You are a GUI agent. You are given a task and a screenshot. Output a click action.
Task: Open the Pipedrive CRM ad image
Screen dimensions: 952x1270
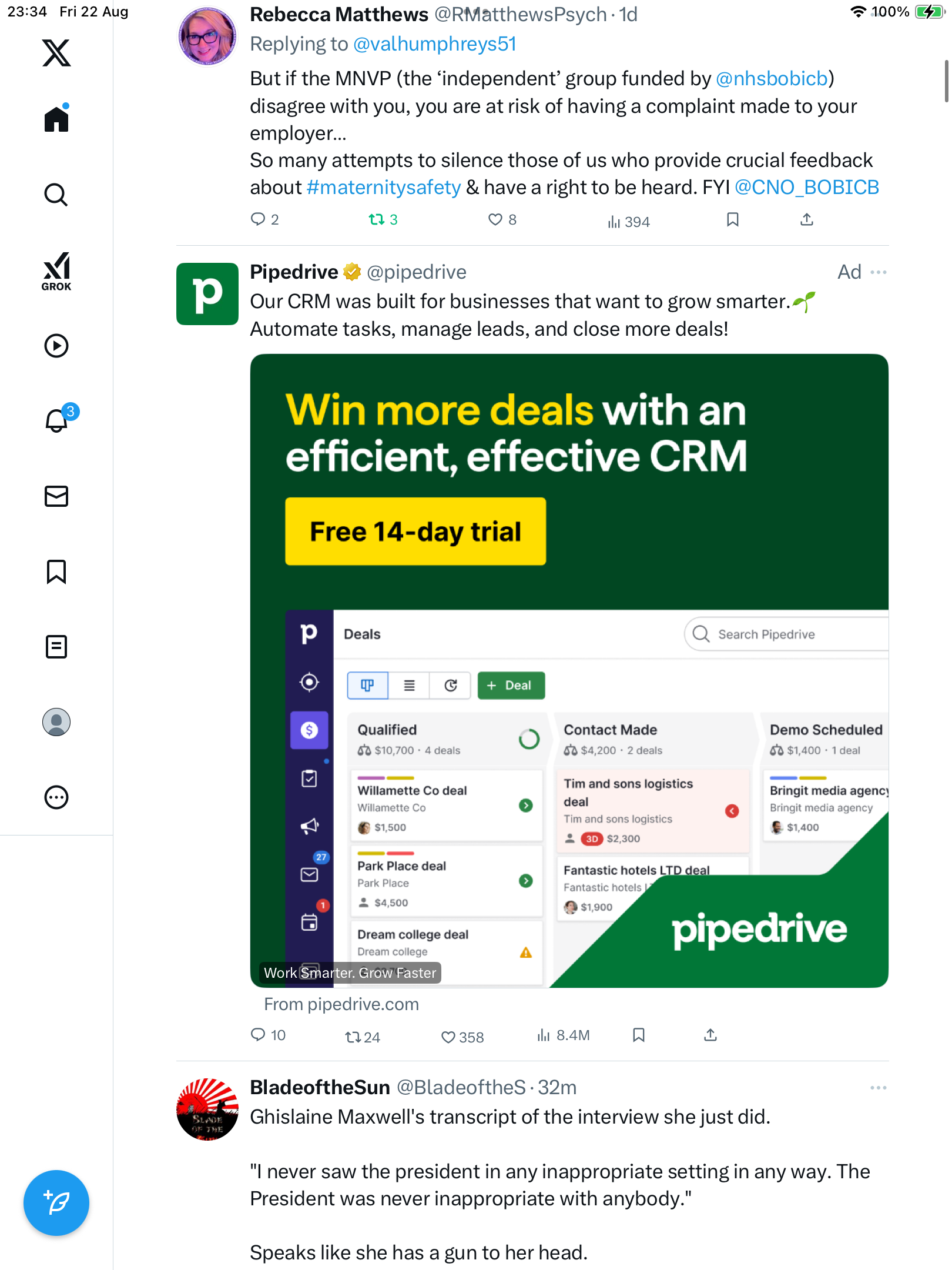[x=569, y=670]
